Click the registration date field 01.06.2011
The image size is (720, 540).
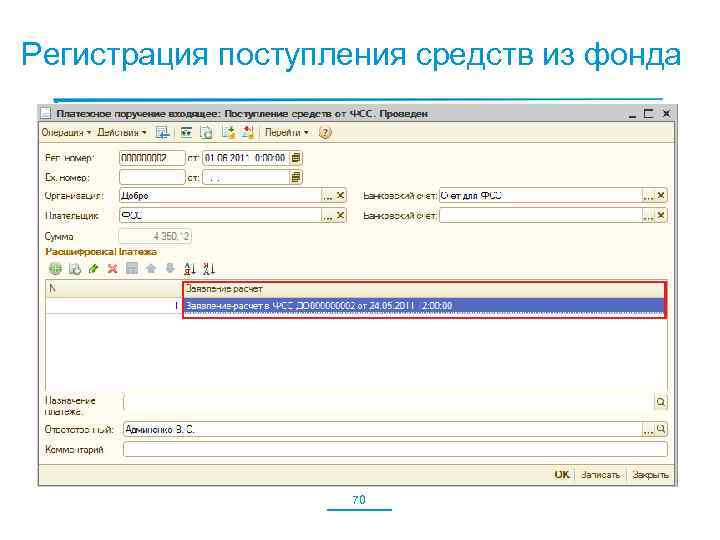tap(246, 158)
